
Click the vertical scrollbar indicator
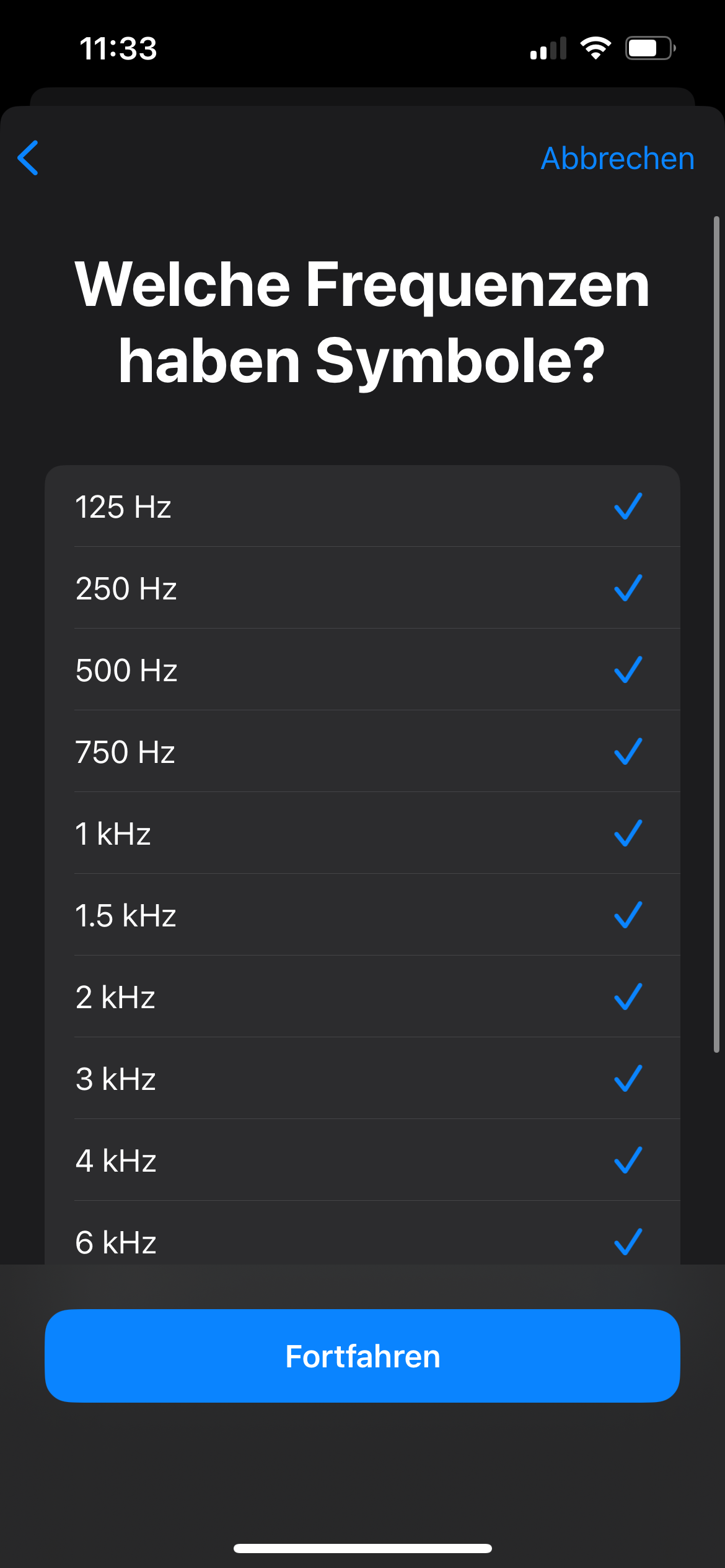click(716, 634)
